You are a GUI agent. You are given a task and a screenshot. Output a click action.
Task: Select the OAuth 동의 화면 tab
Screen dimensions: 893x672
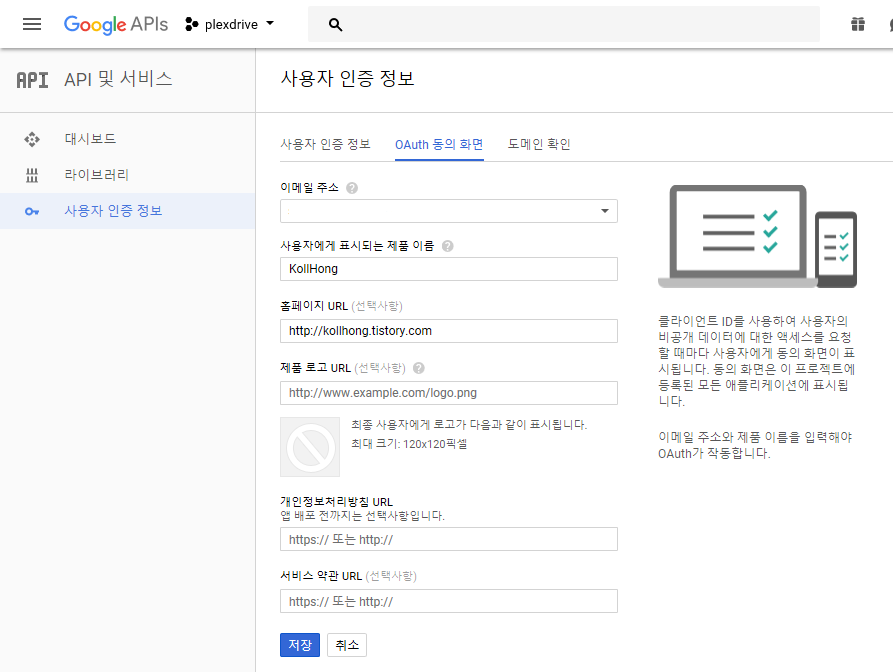pos(439,144)
